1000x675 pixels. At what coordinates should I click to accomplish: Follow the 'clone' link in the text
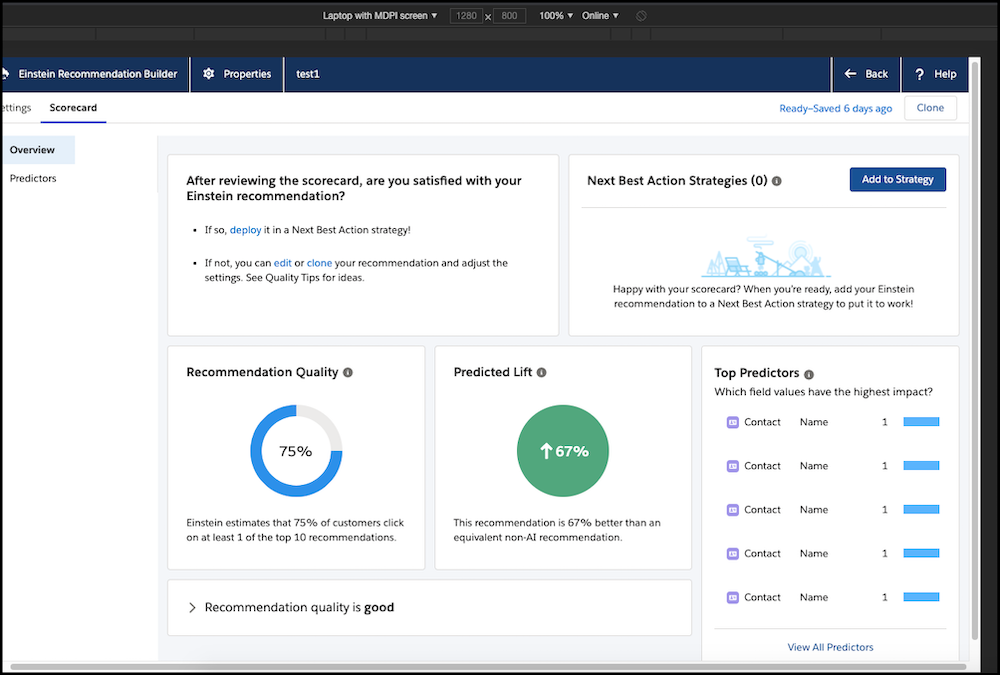(x=320, y=263)
